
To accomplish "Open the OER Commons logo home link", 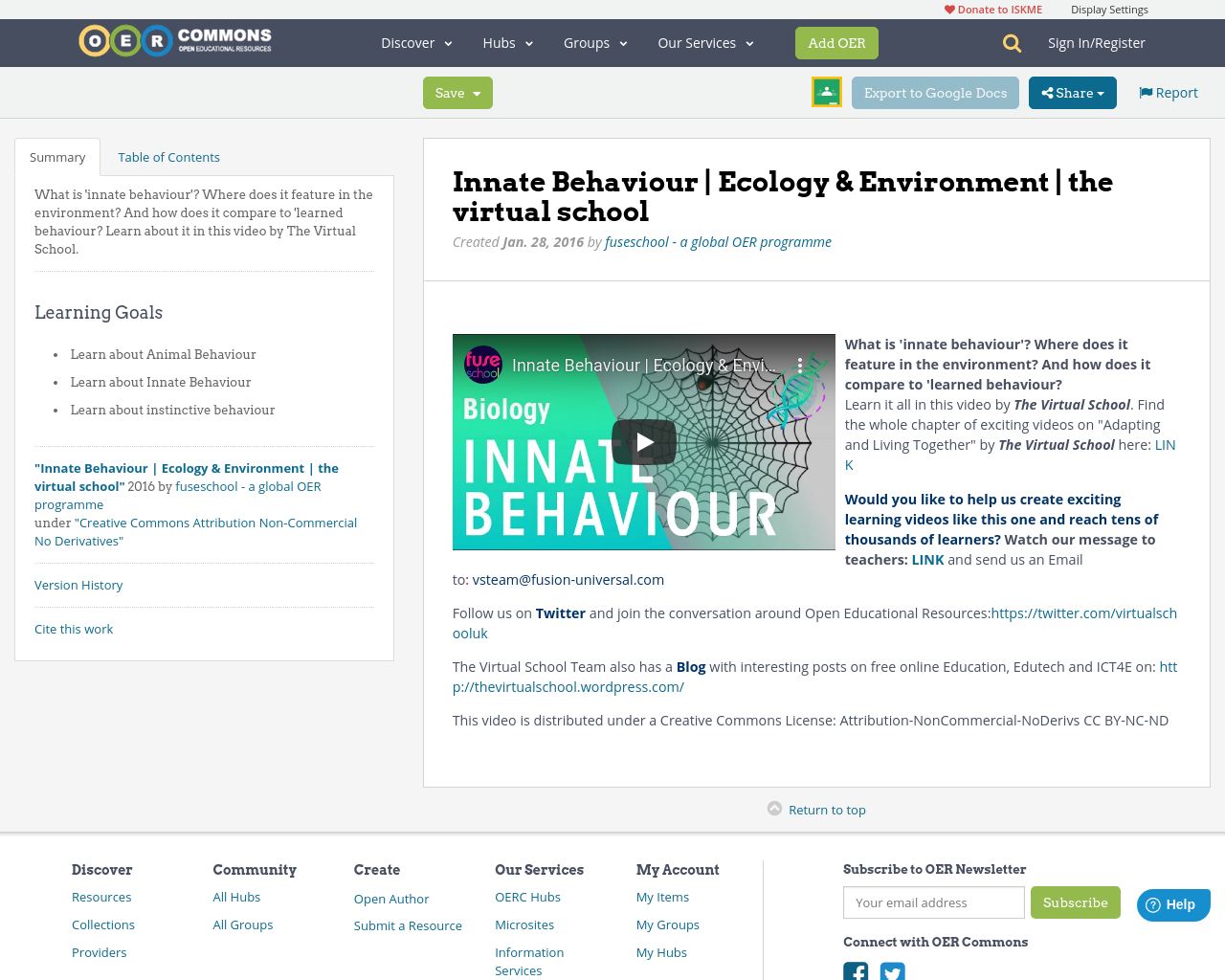I will pos(175,41).
